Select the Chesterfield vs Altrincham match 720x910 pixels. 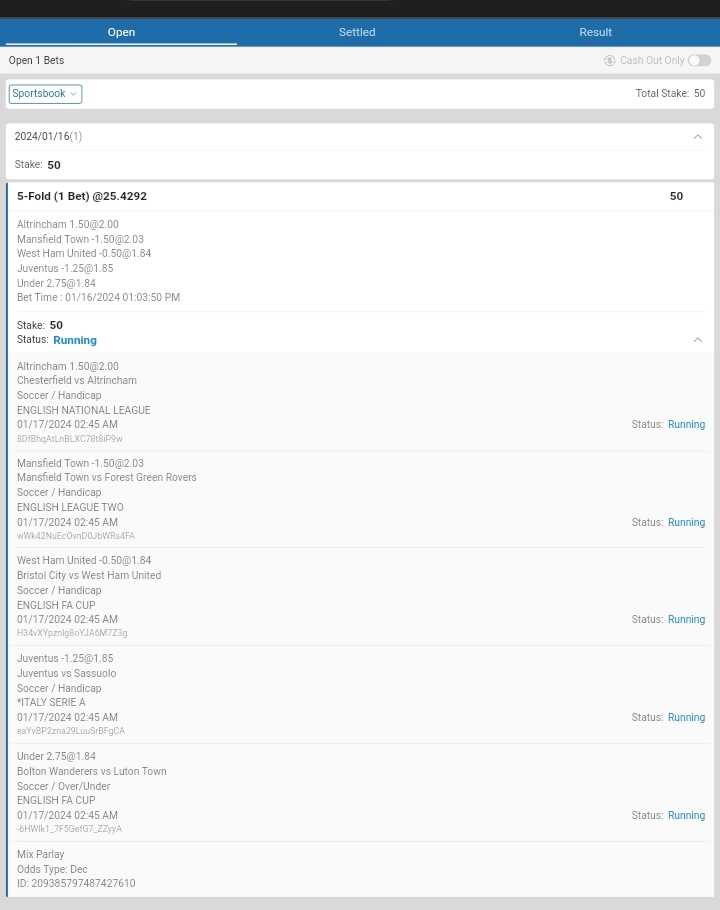(77, 380)
